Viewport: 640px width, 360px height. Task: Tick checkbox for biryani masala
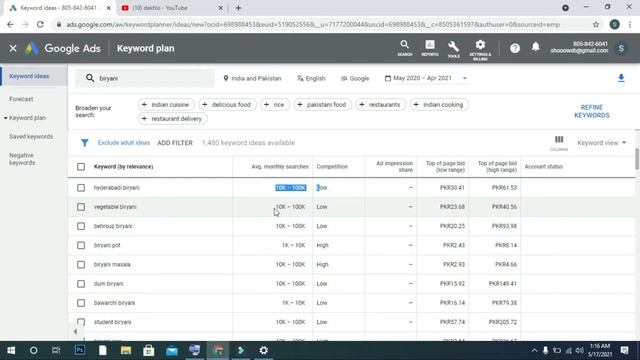tap(81, 264)
